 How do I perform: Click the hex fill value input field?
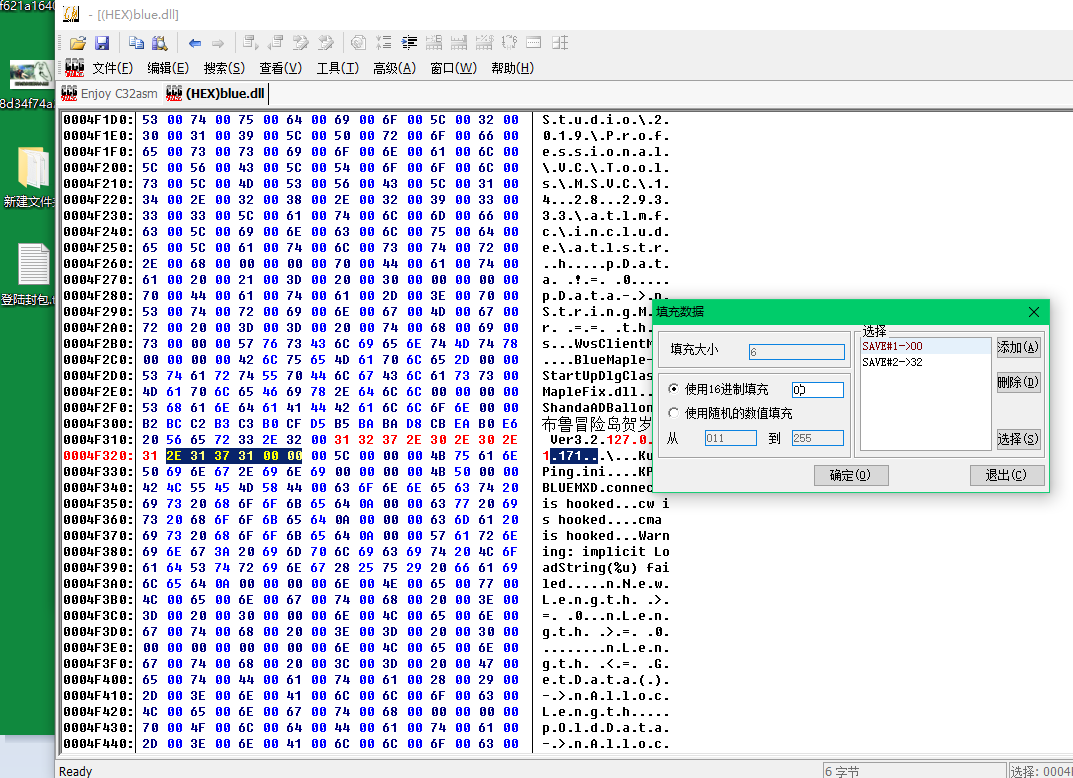(817, 389)
